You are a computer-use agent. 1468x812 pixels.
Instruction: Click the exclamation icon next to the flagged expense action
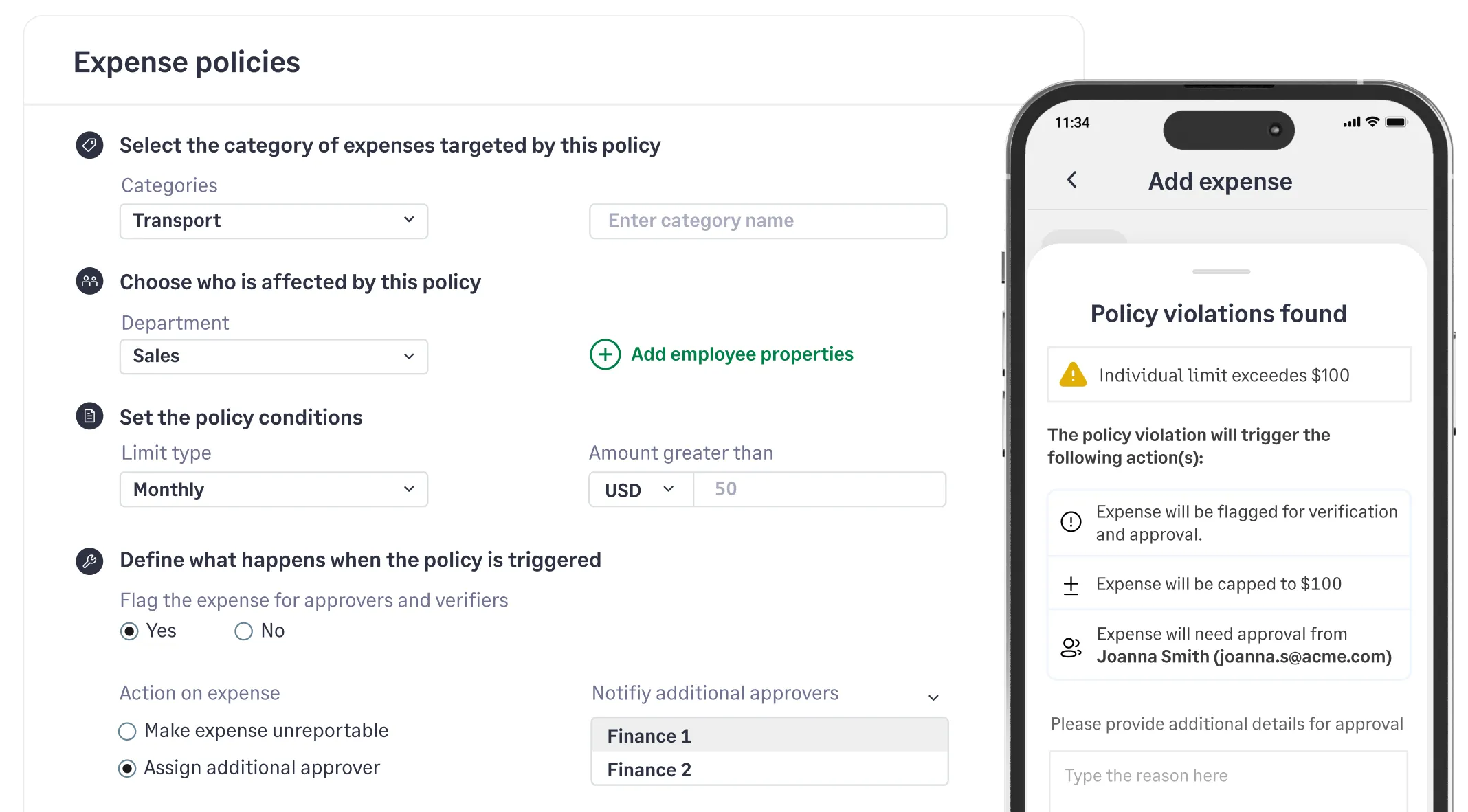coord(1070,522)
